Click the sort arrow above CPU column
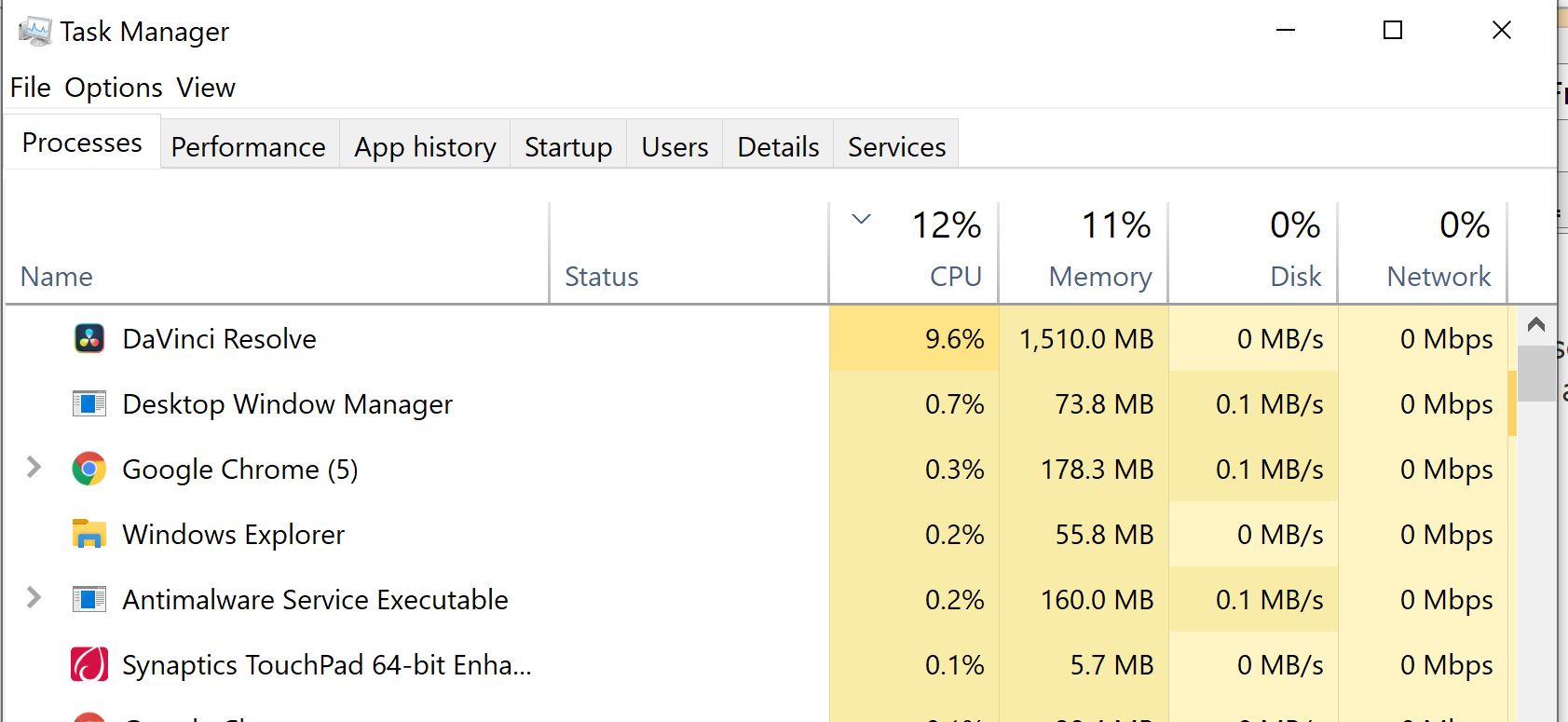 pyautogui.click(x=862, y=220)
